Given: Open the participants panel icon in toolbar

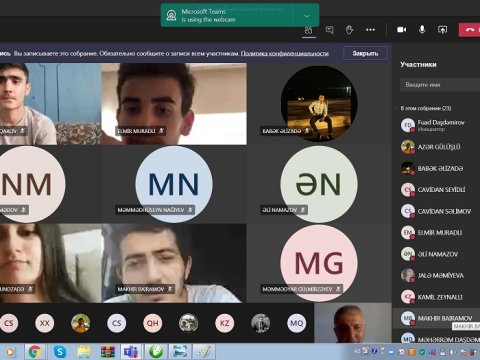Looking at the screenshot, I should coord(309,30).
